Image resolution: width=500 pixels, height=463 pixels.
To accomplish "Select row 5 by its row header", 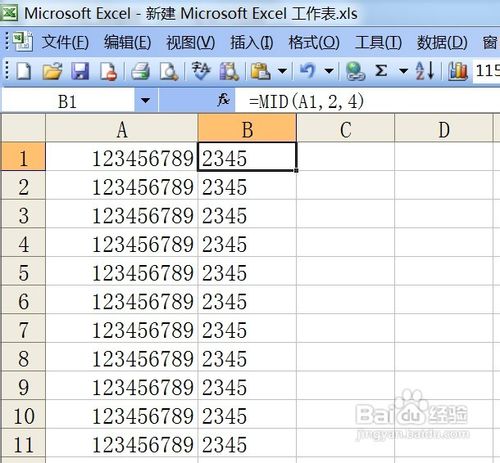I will pyautogui.click(x=23, y=272).
